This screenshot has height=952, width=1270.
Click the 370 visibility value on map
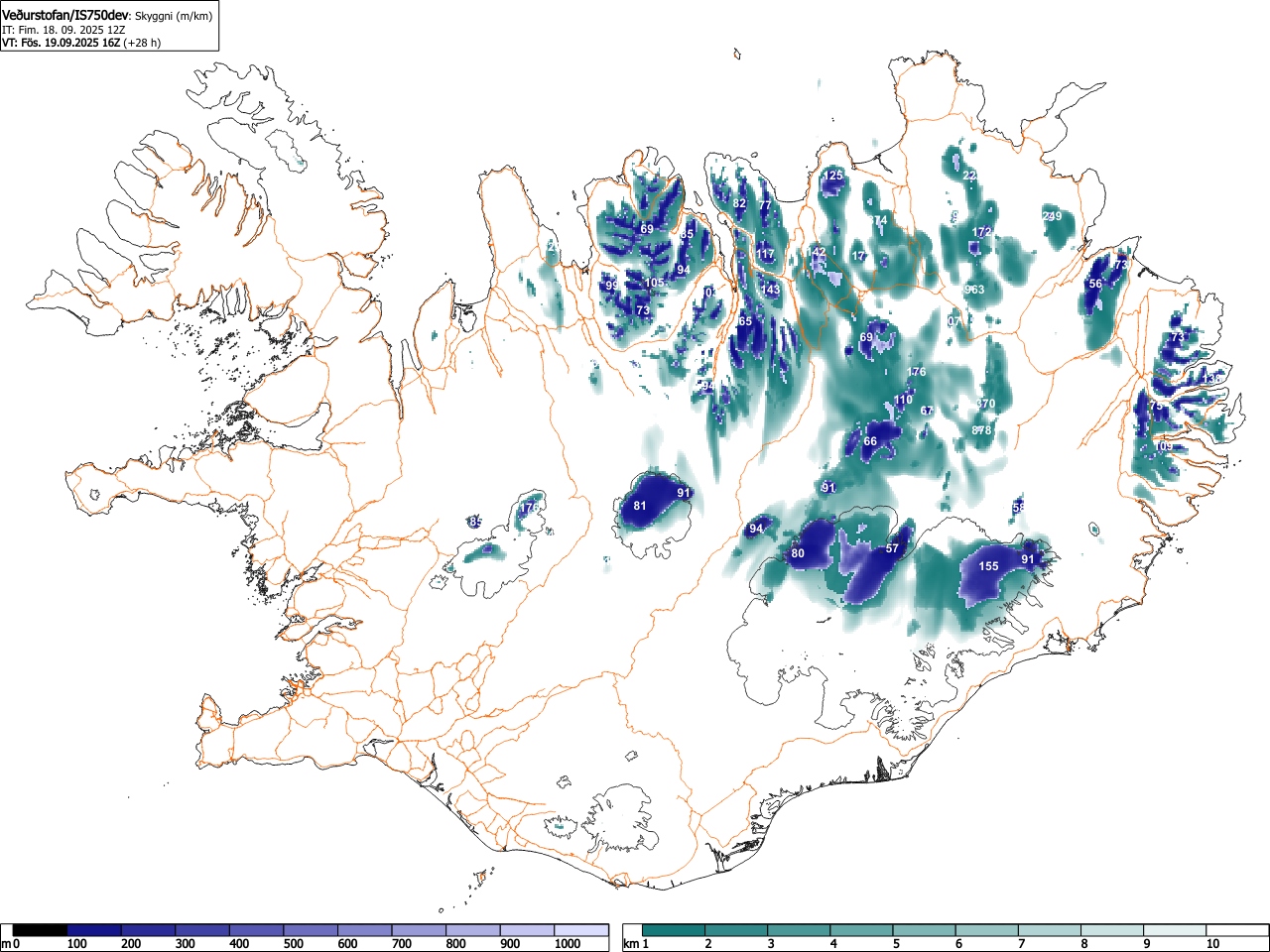point(985,405)
